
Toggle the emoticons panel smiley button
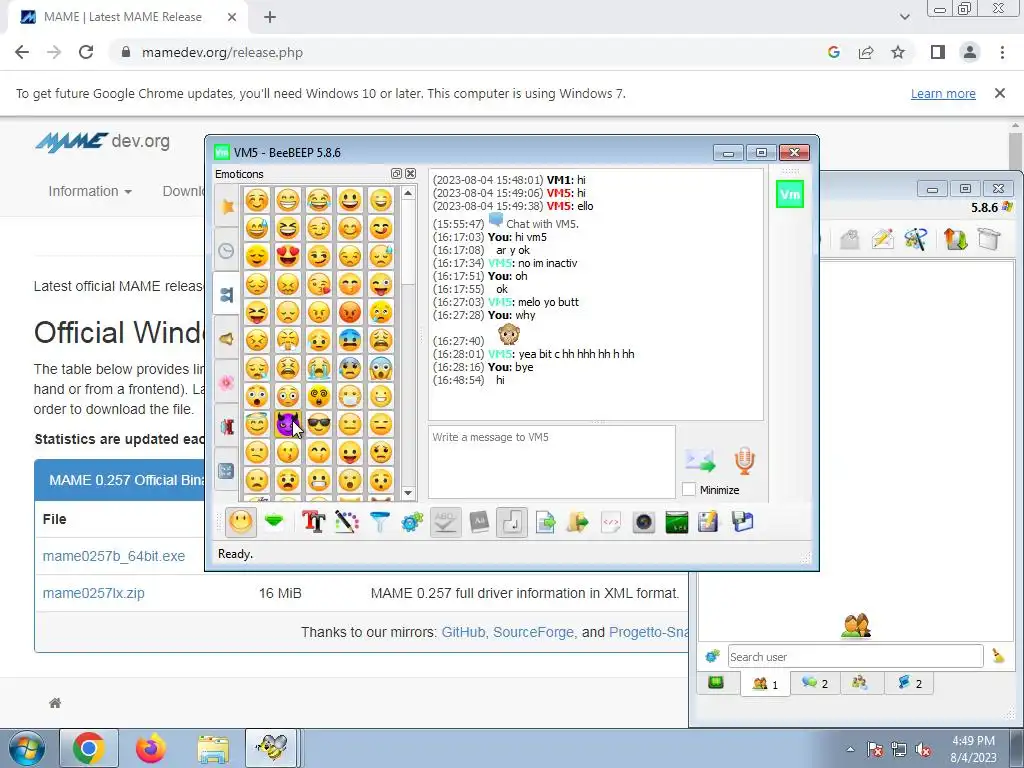tap(240, 522)
